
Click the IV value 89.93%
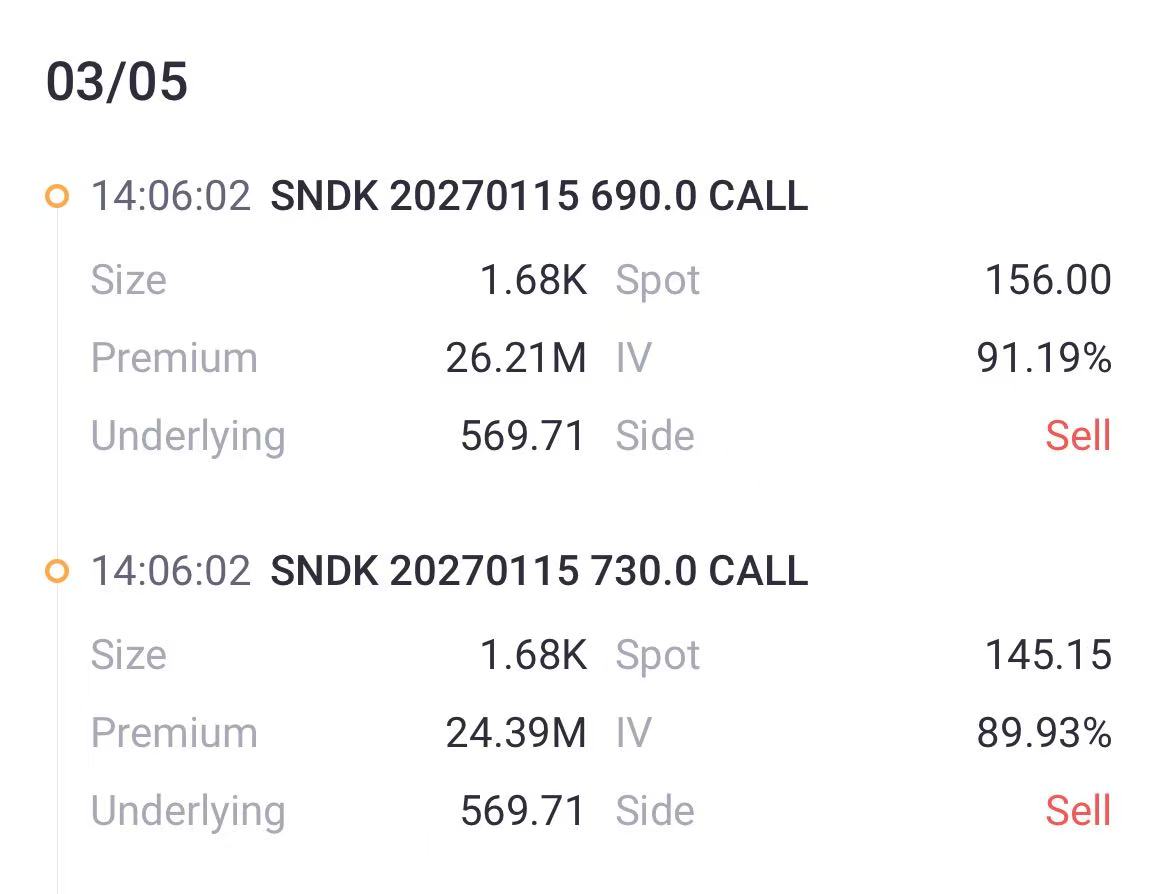pos(1042,733)
